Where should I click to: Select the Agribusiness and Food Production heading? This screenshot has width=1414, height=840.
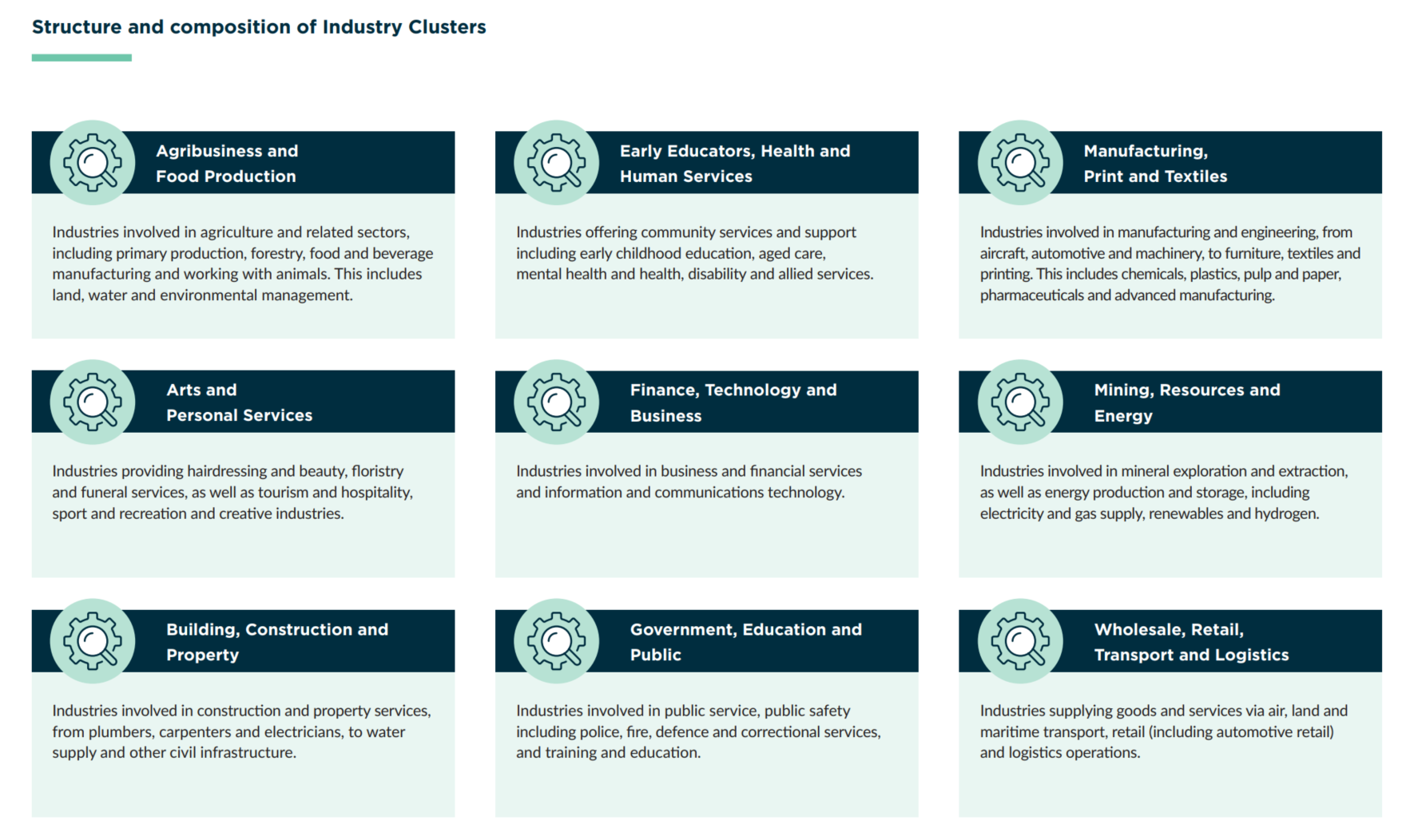click(x=227, y=164)
